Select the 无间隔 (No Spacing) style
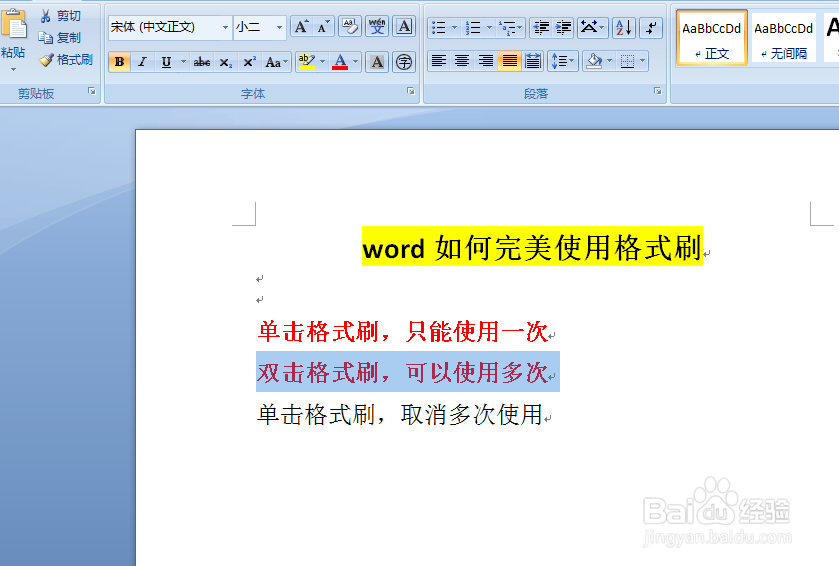This screenshot has height=566, width=839. coord(783,38)
